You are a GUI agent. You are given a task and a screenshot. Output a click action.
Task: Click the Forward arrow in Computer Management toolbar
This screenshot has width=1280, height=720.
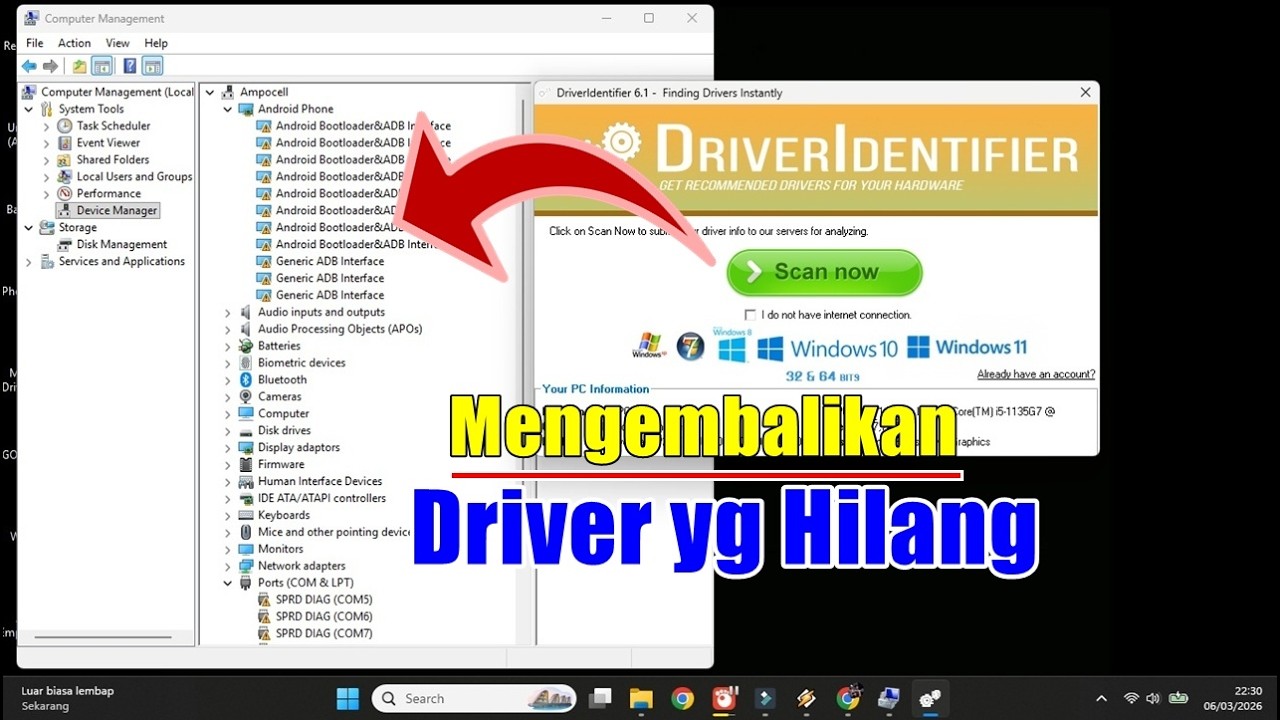tap(50, 66)
